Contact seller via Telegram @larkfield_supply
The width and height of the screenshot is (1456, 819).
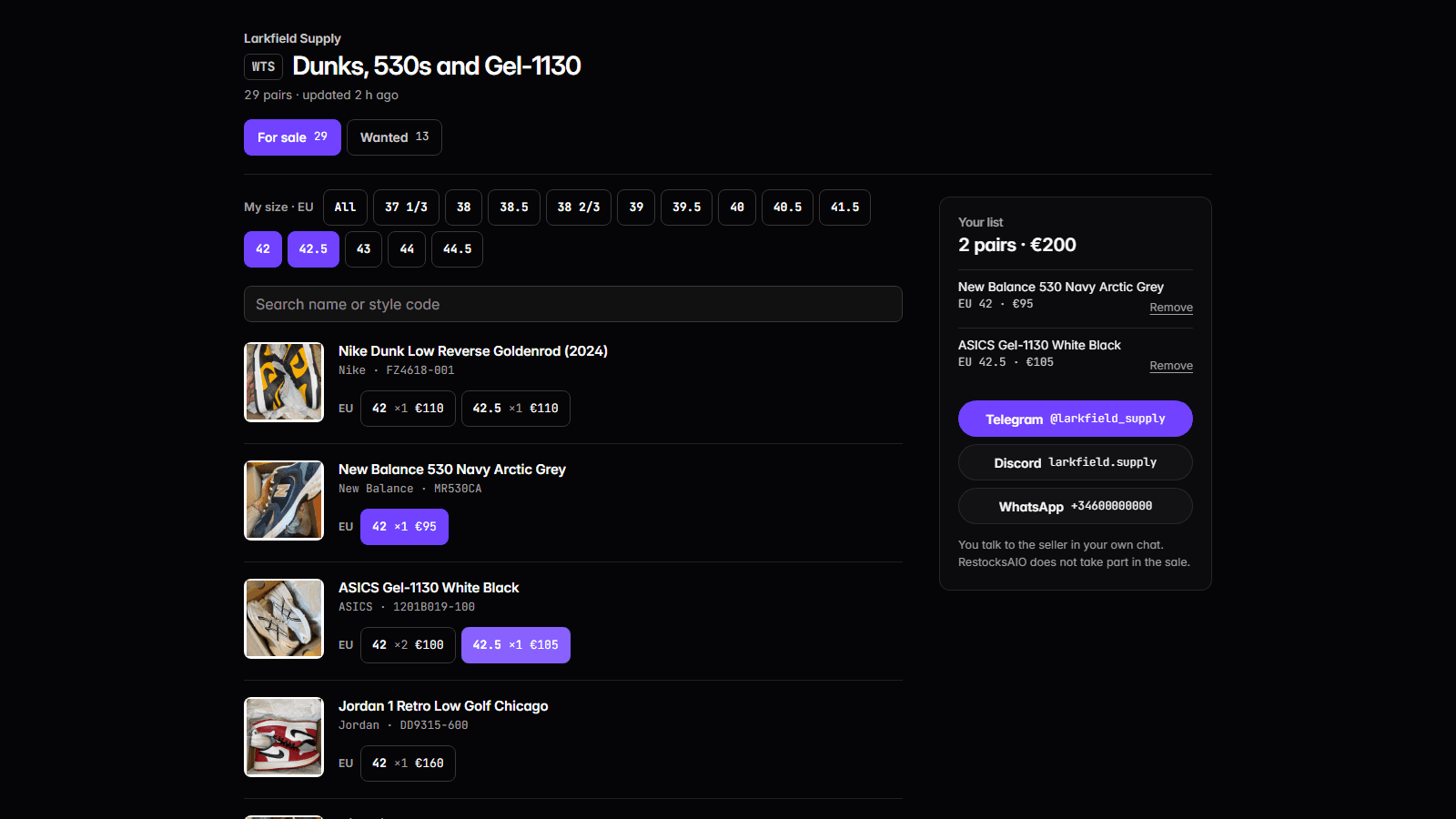coord(1076,419)
